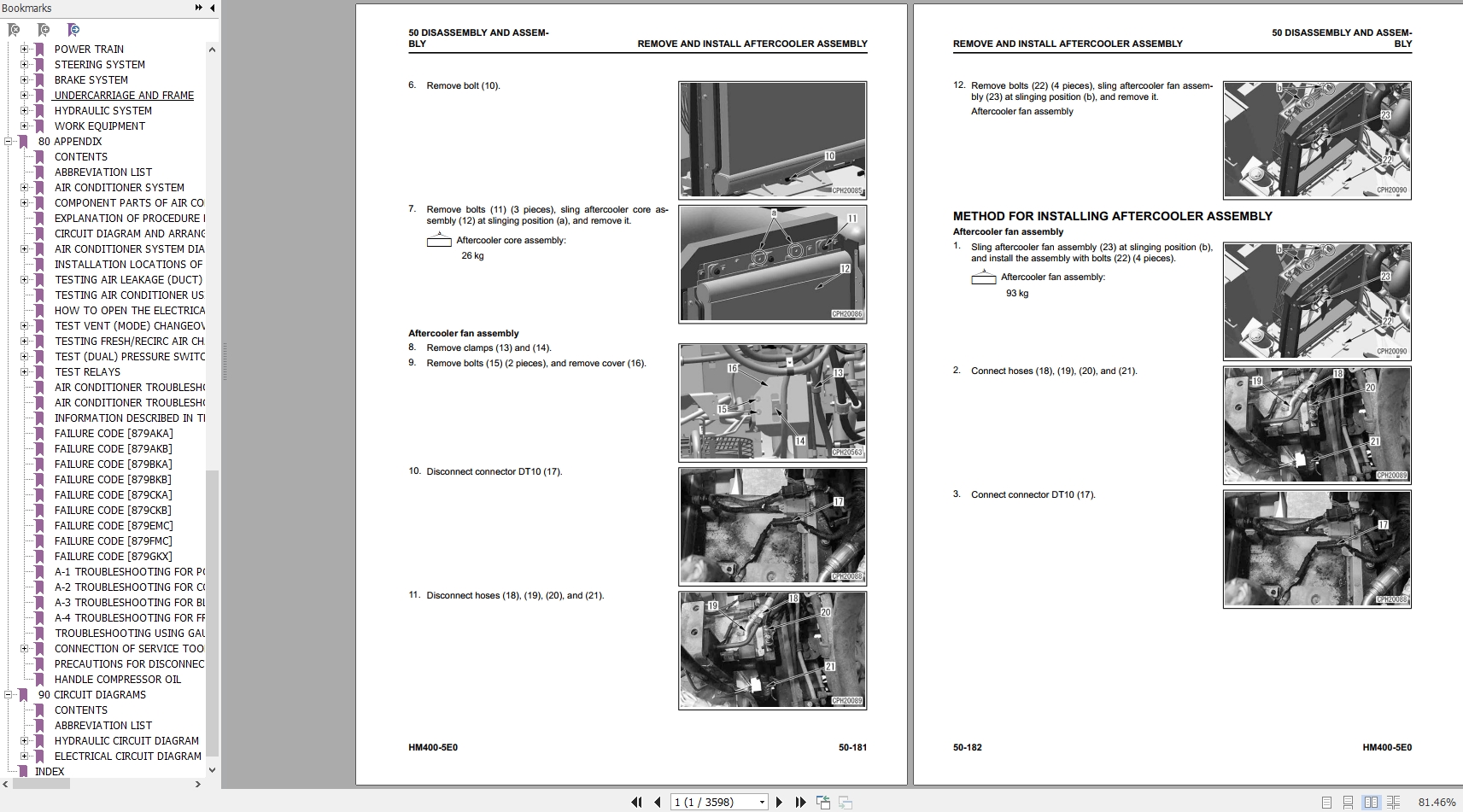Expand the TEST RELAYS bookmark
This screenshot has width=1463, height=812.
pyautogui.click(x=25, y=372)
